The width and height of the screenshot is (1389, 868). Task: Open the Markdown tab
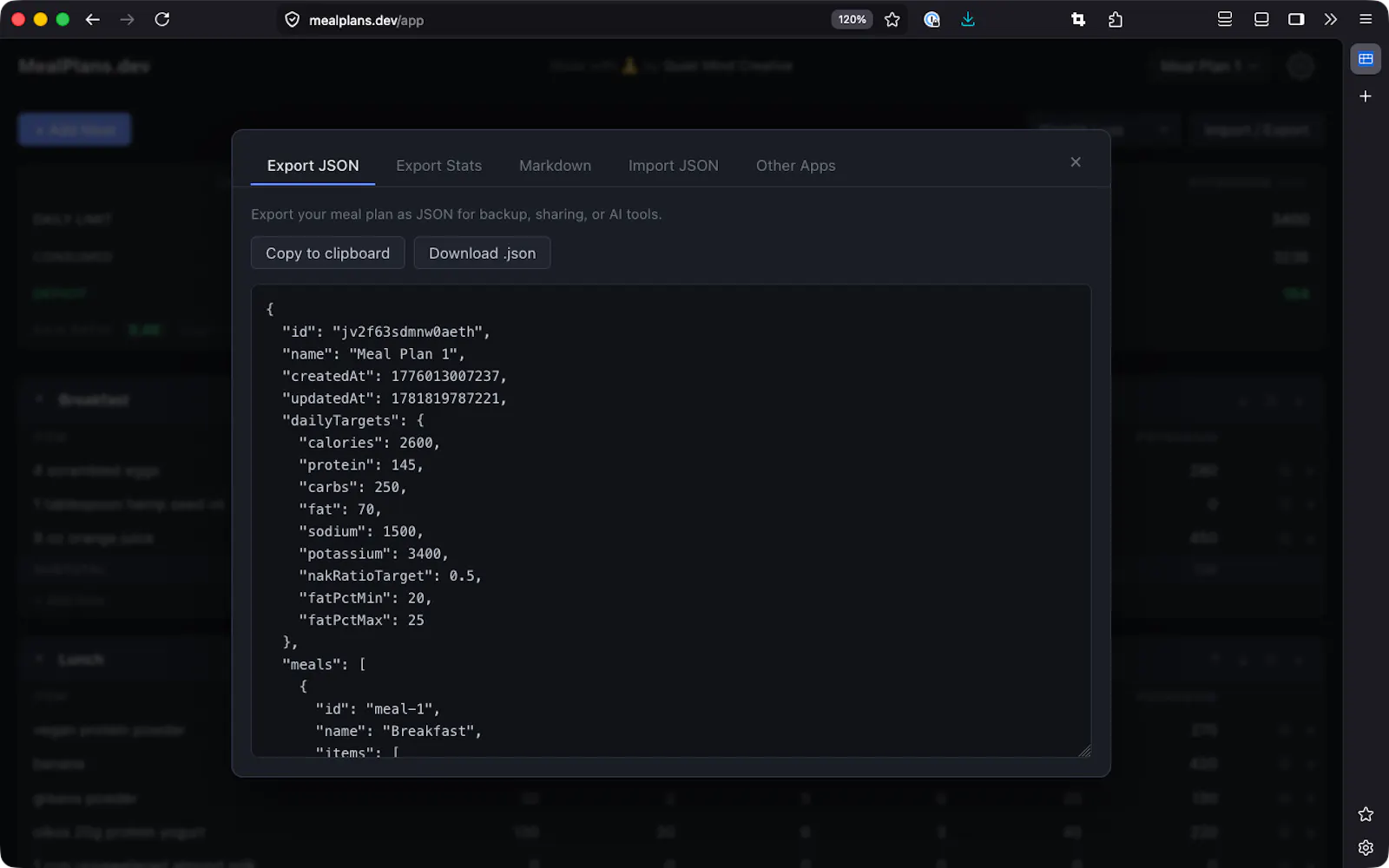coord(555,166)
